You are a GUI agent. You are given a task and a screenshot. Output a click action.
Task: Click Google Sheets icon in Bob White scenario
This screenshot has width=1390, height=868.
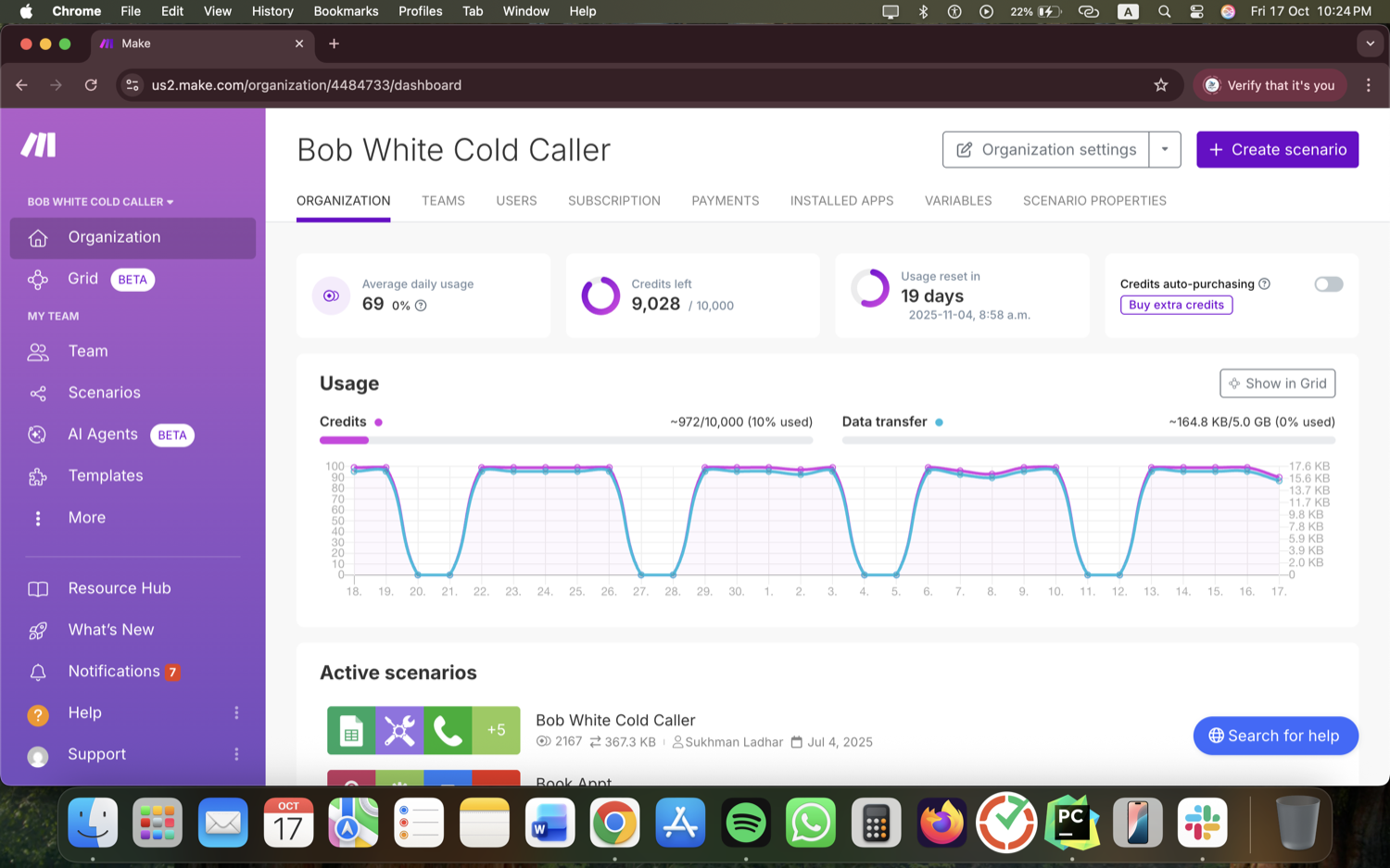pos(351,730)
